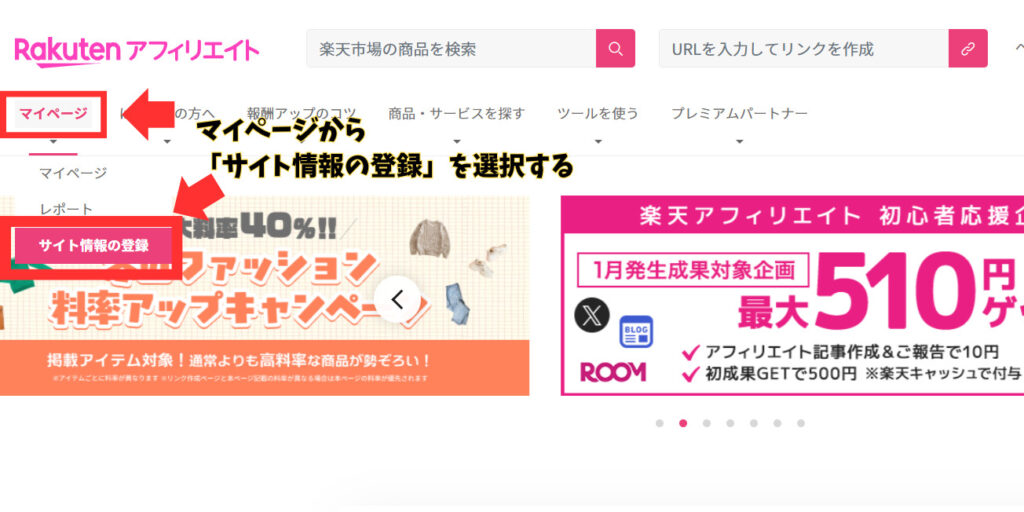Select the first carousel dot
The height and width of the screenshot is (512, 1024).
pos(660,423)
